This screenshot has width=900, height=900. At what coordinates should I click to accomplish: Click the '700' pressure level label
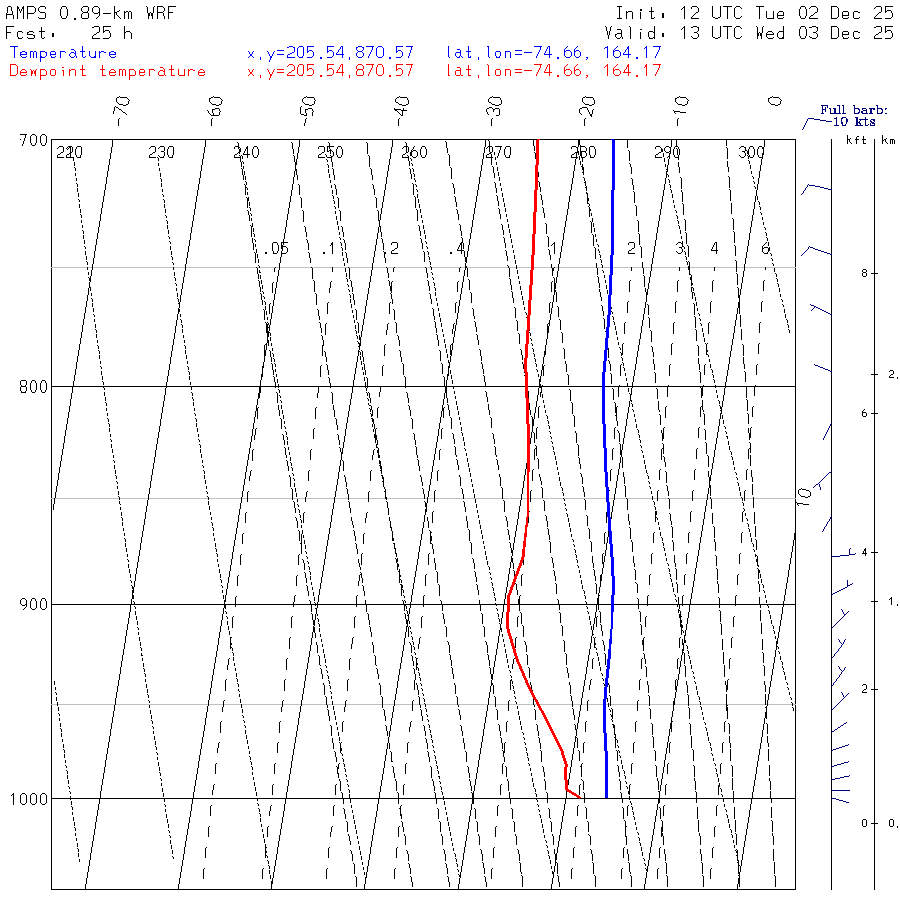(x=33, y=141)
